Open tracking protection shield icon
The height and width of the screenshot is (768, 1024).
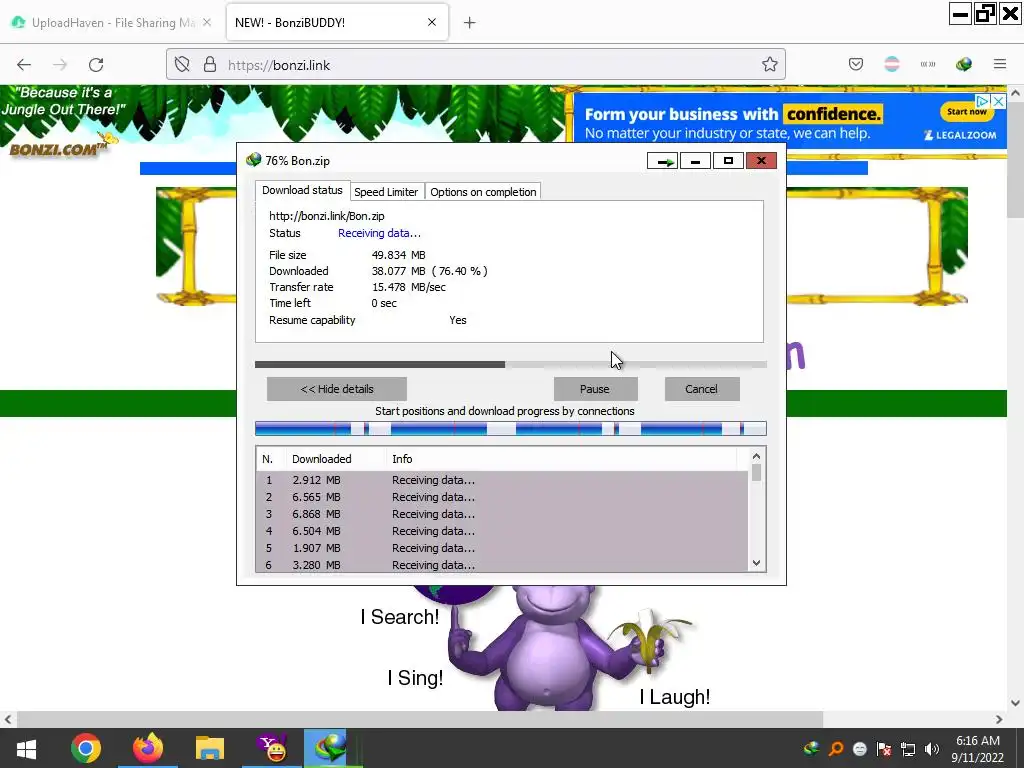[182, 64]
